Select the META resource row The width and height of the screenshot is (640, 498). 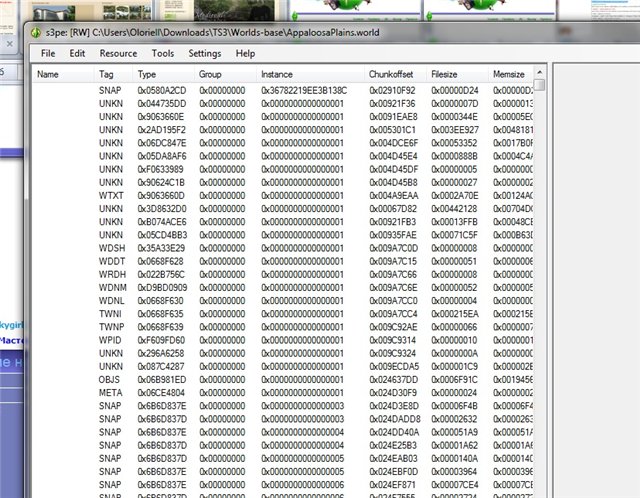tap(111, 392)
